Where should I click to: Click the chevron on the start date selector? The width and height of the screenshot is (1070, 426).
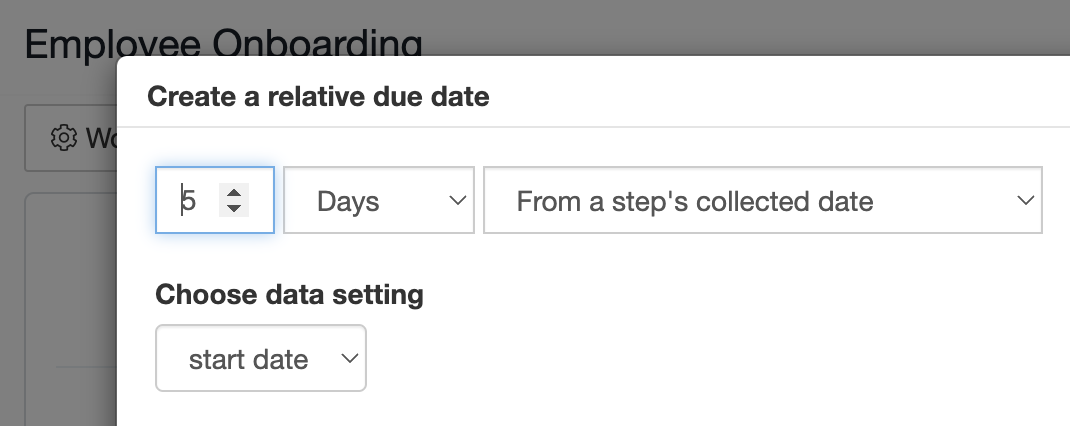349,358
